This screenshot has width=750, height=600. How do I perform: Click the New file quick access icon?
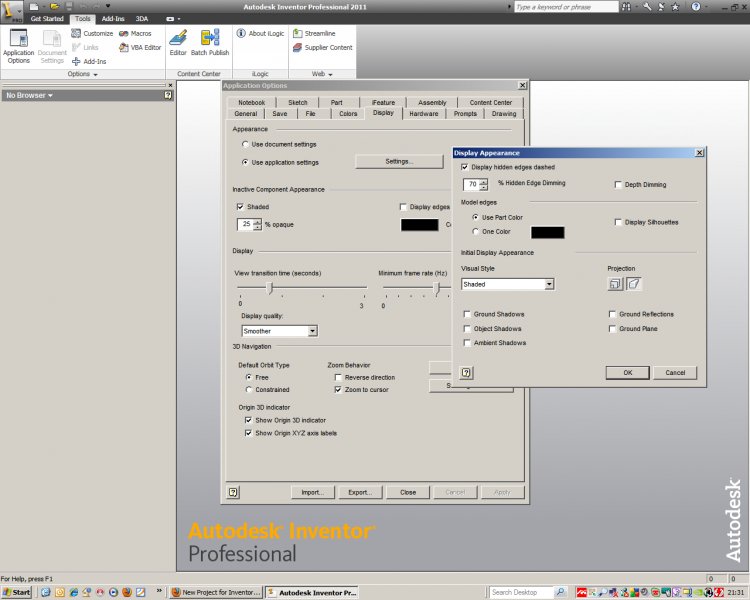click(x=34, y=6)
